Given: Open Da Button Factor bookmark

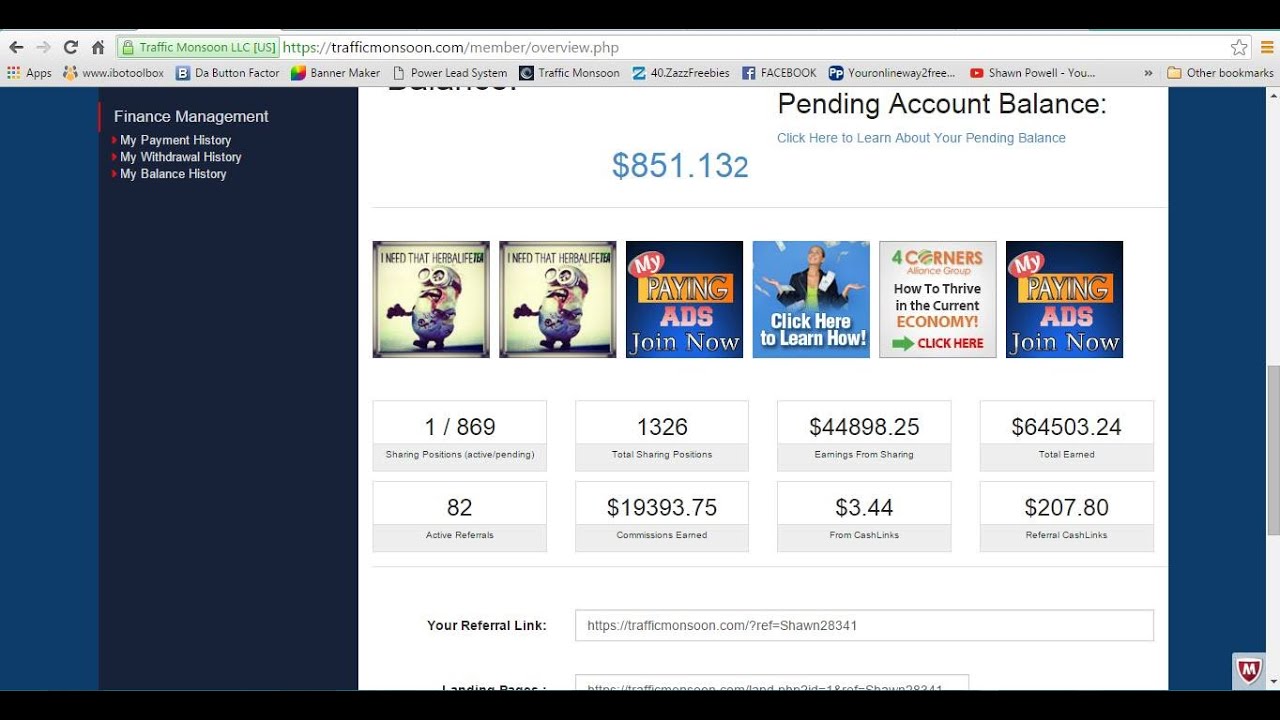Looking at the screenshot, I should (x=228, y=73).
